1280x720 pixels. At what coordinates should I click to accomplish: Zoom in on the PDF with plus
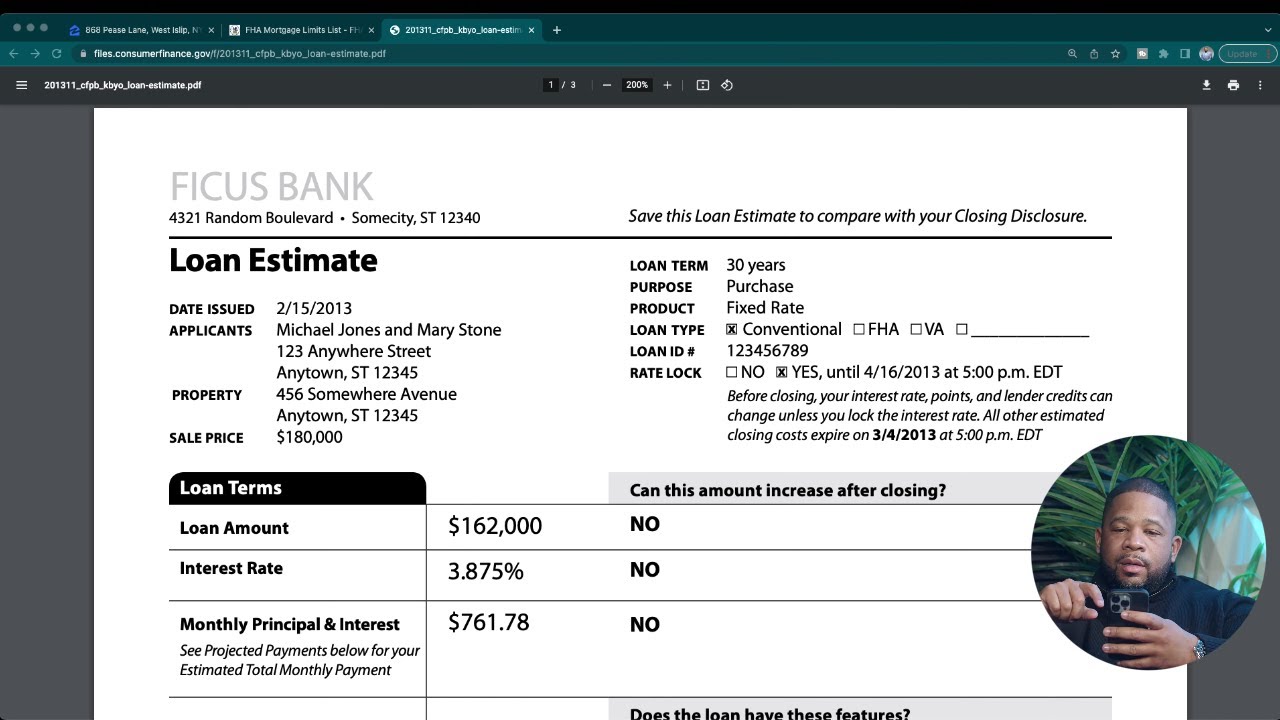pos(667,85)
